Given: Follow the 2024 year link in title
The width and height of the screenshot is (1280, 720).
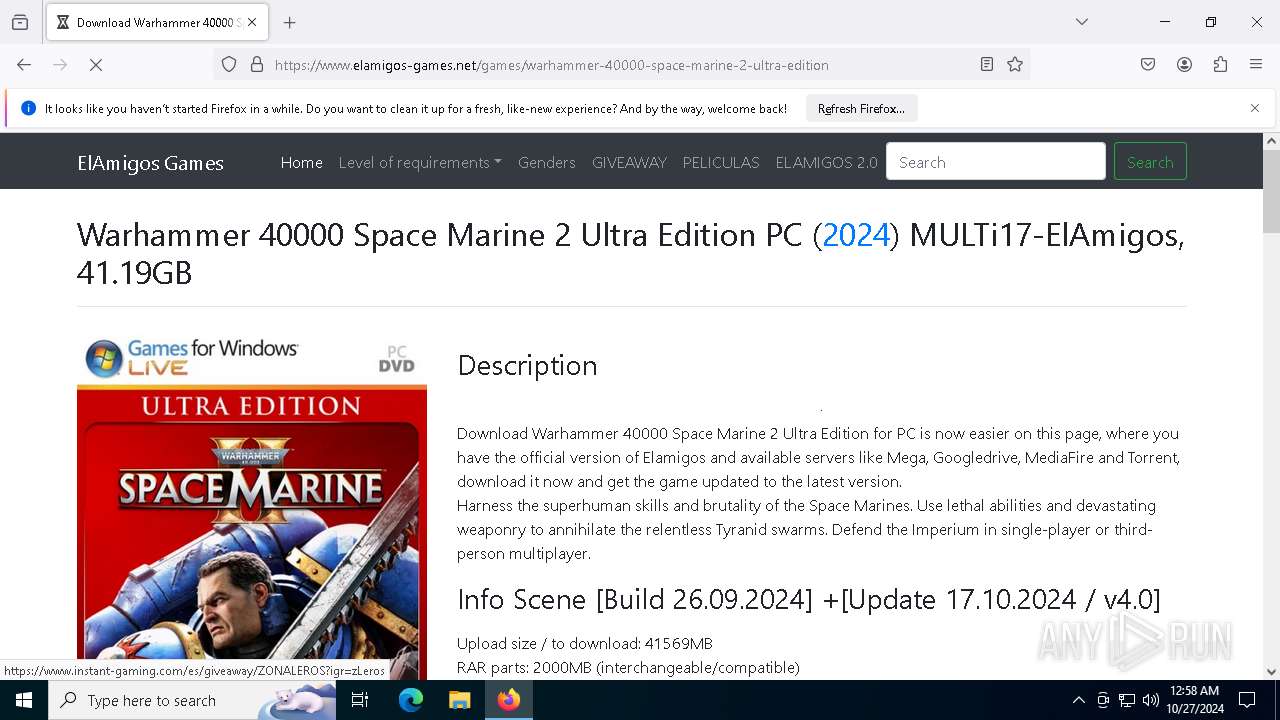Looking at the screenshot, I should point(855,235).
